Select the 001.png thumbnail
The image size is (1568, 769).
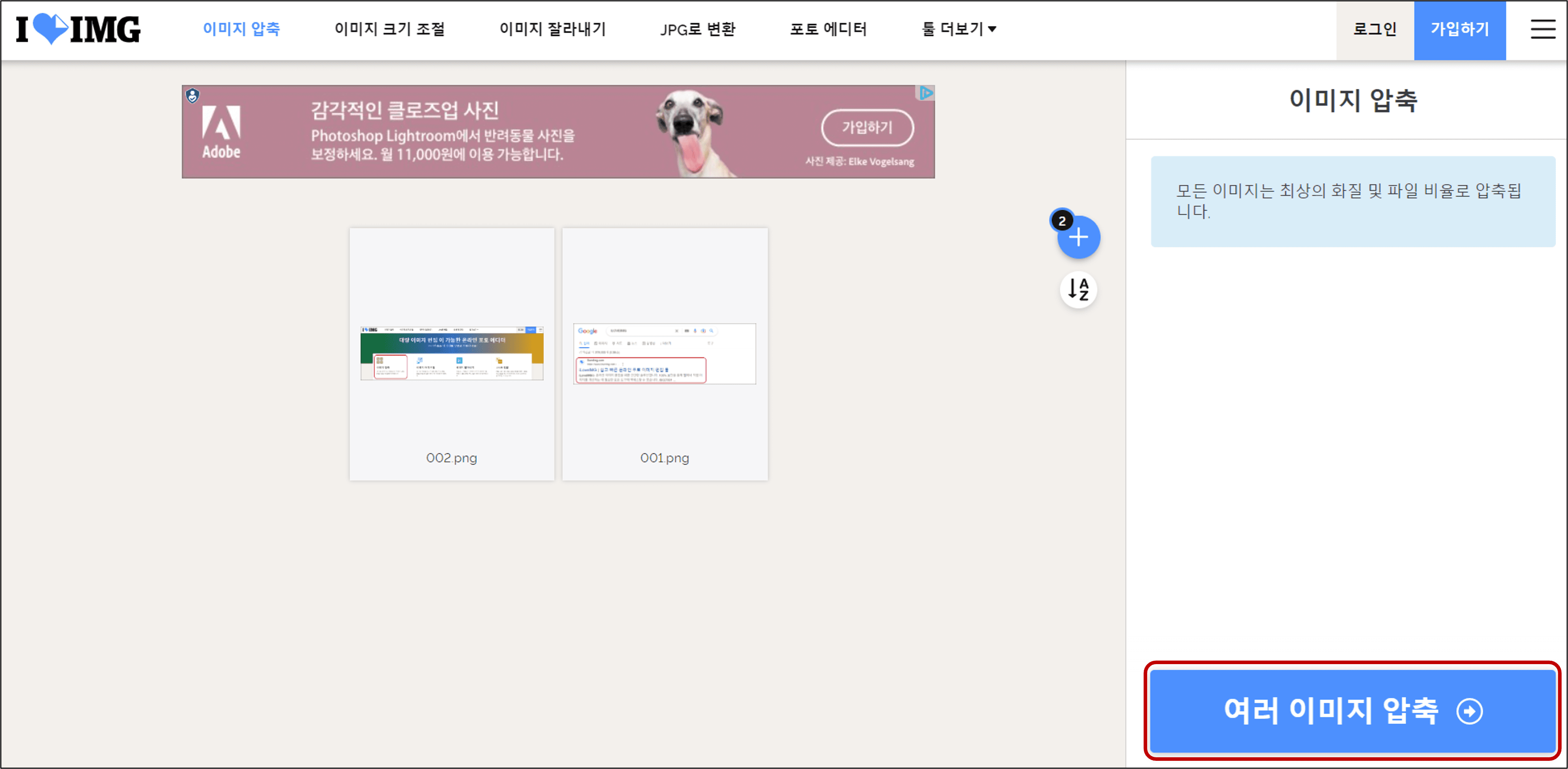click(x=664, y=353)
